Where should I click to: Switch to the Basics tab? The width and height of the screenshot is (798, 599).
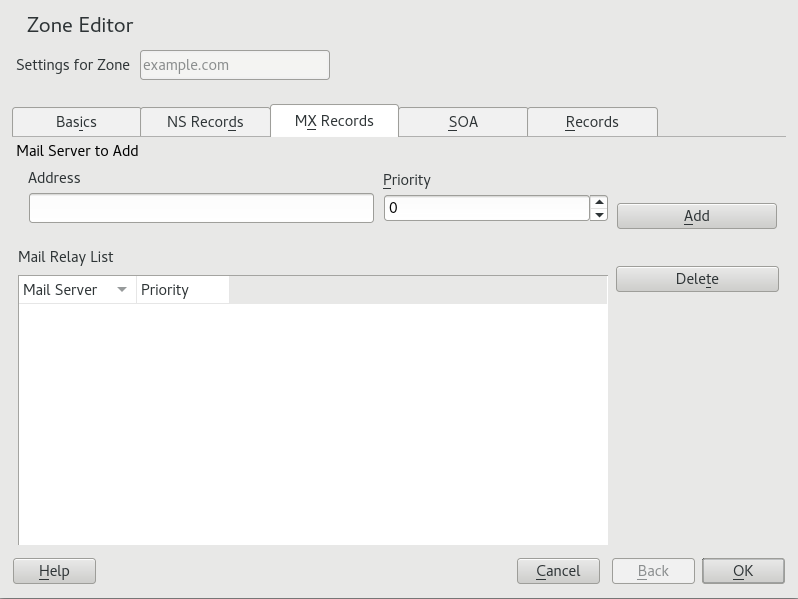point(76,122)
